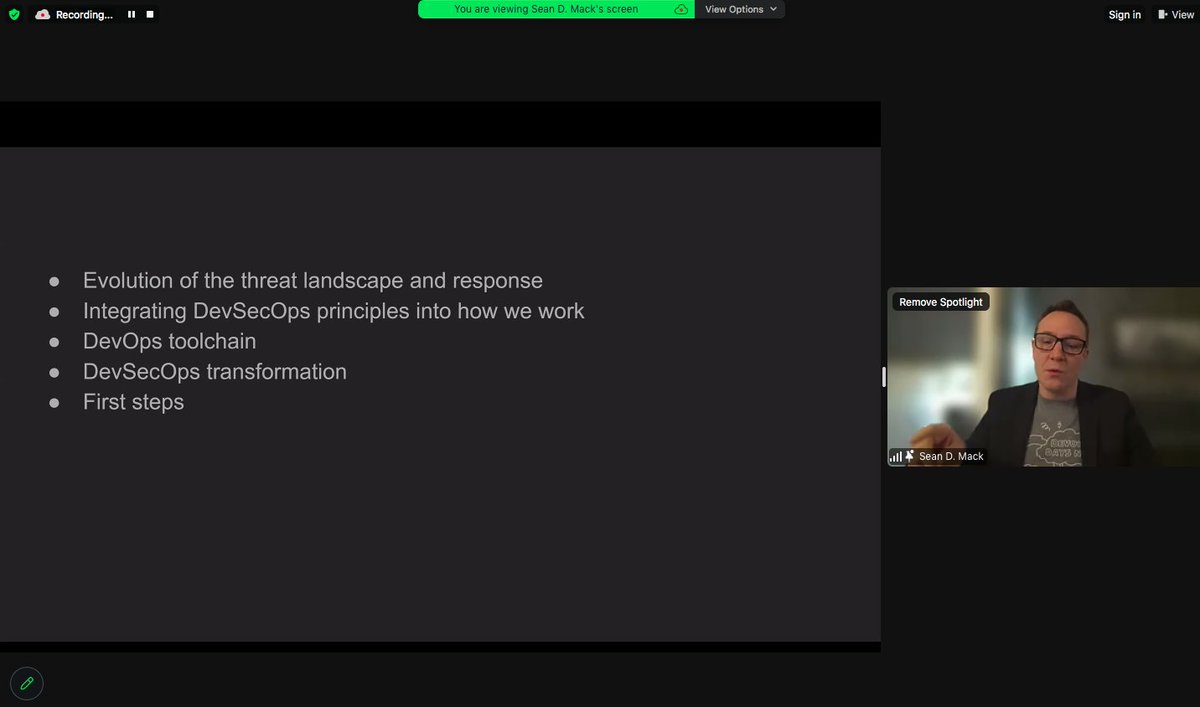This screenshot has height=707, width=1200.
Task: Pause the recording
Action: [131, 15]
